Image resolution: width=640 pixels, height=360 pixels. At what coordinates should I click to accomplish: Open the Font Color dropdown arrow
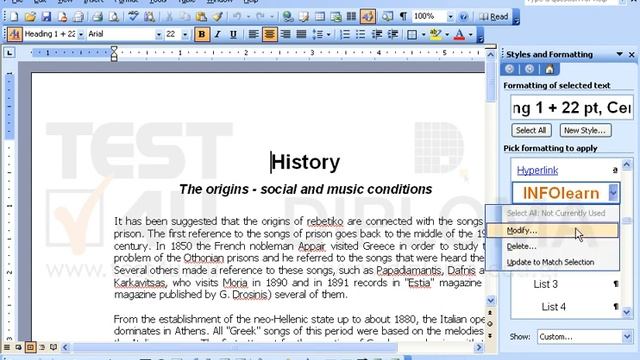click(x=471, y=34)
